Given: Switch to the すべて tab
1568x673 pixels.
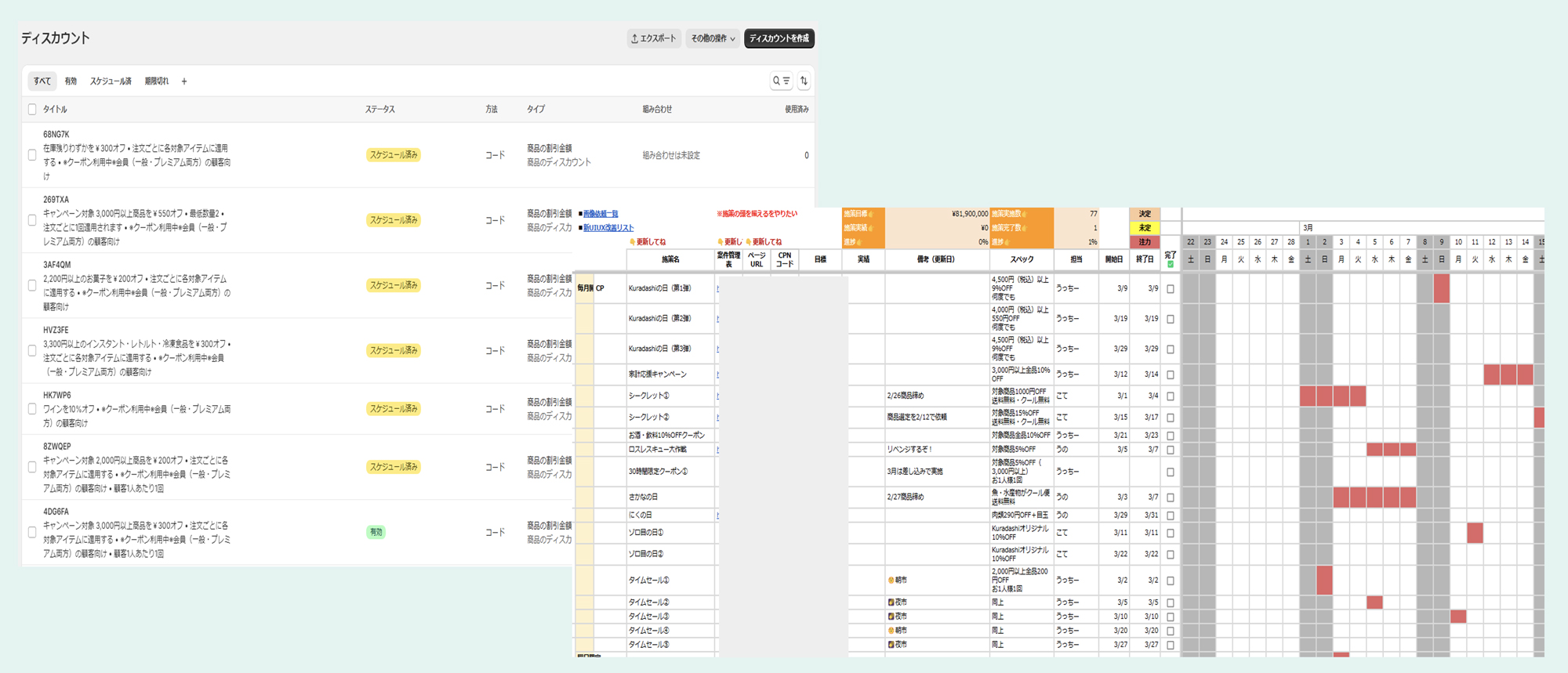Looking at the screenshot, I should [42, 81].
